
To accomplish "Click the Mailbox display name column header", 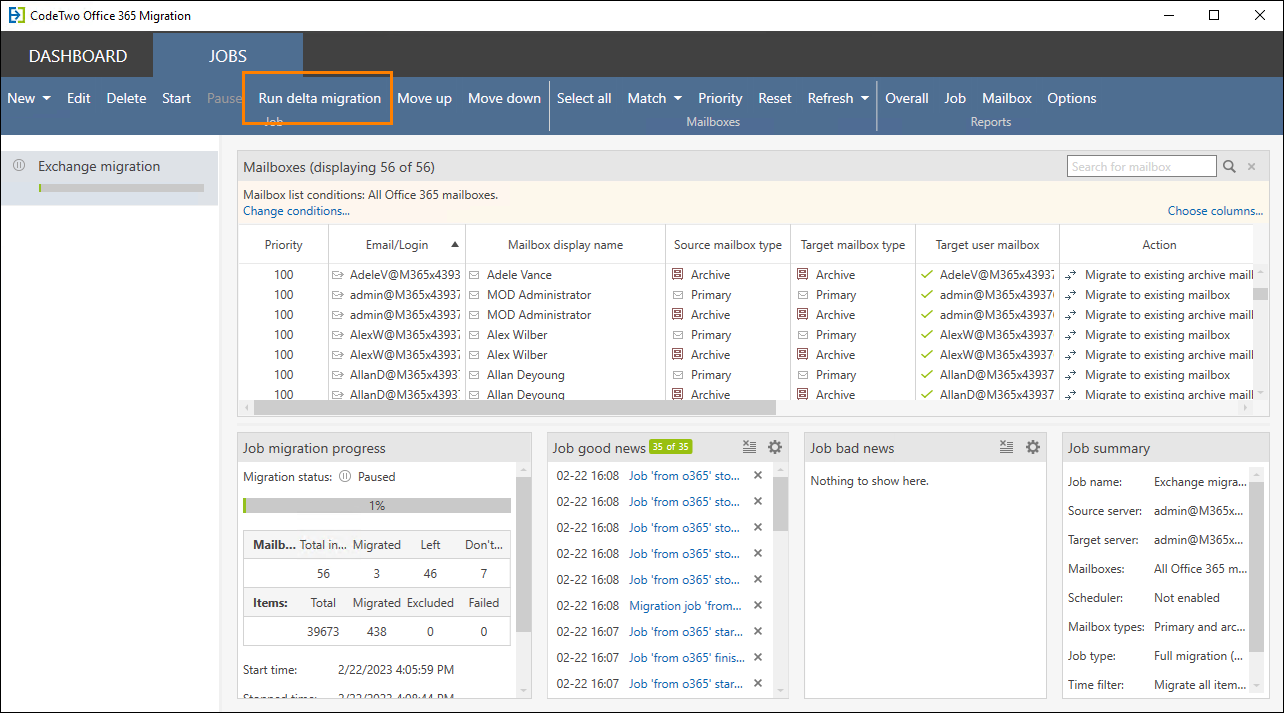I will click(565, 244).
